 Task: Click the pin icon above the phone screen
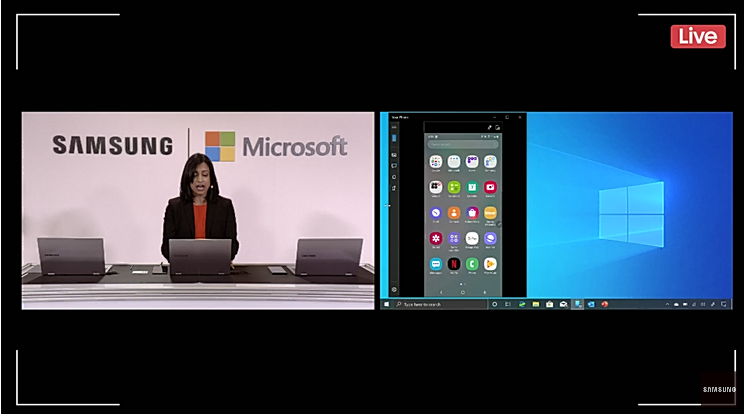click(x=489, y=128)
